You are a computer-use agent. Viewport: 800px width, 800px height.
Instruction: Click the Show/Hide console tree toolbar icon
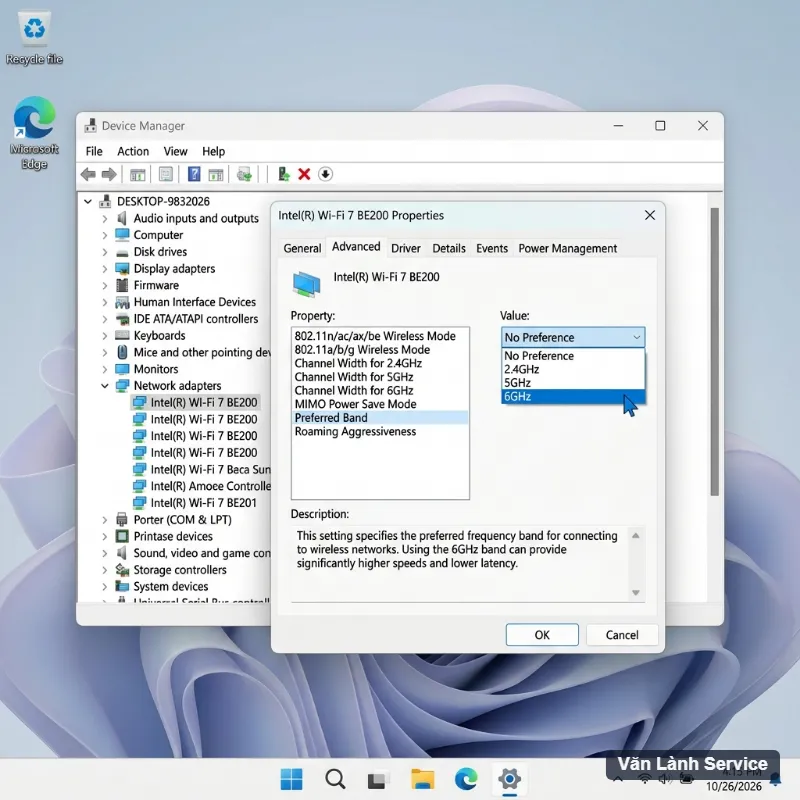138,174
